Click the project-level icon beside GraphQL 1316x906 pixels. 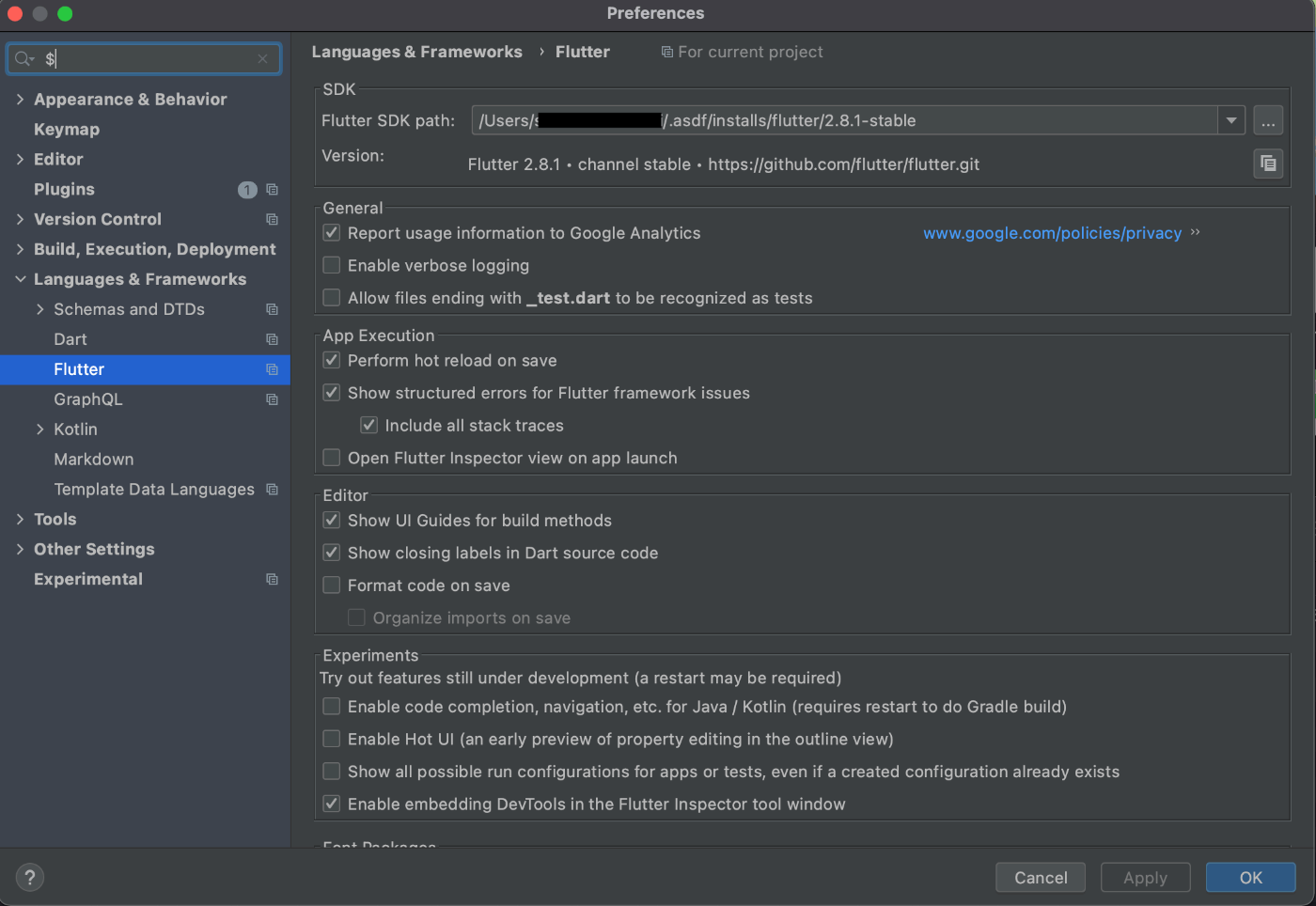coord(272,400)
